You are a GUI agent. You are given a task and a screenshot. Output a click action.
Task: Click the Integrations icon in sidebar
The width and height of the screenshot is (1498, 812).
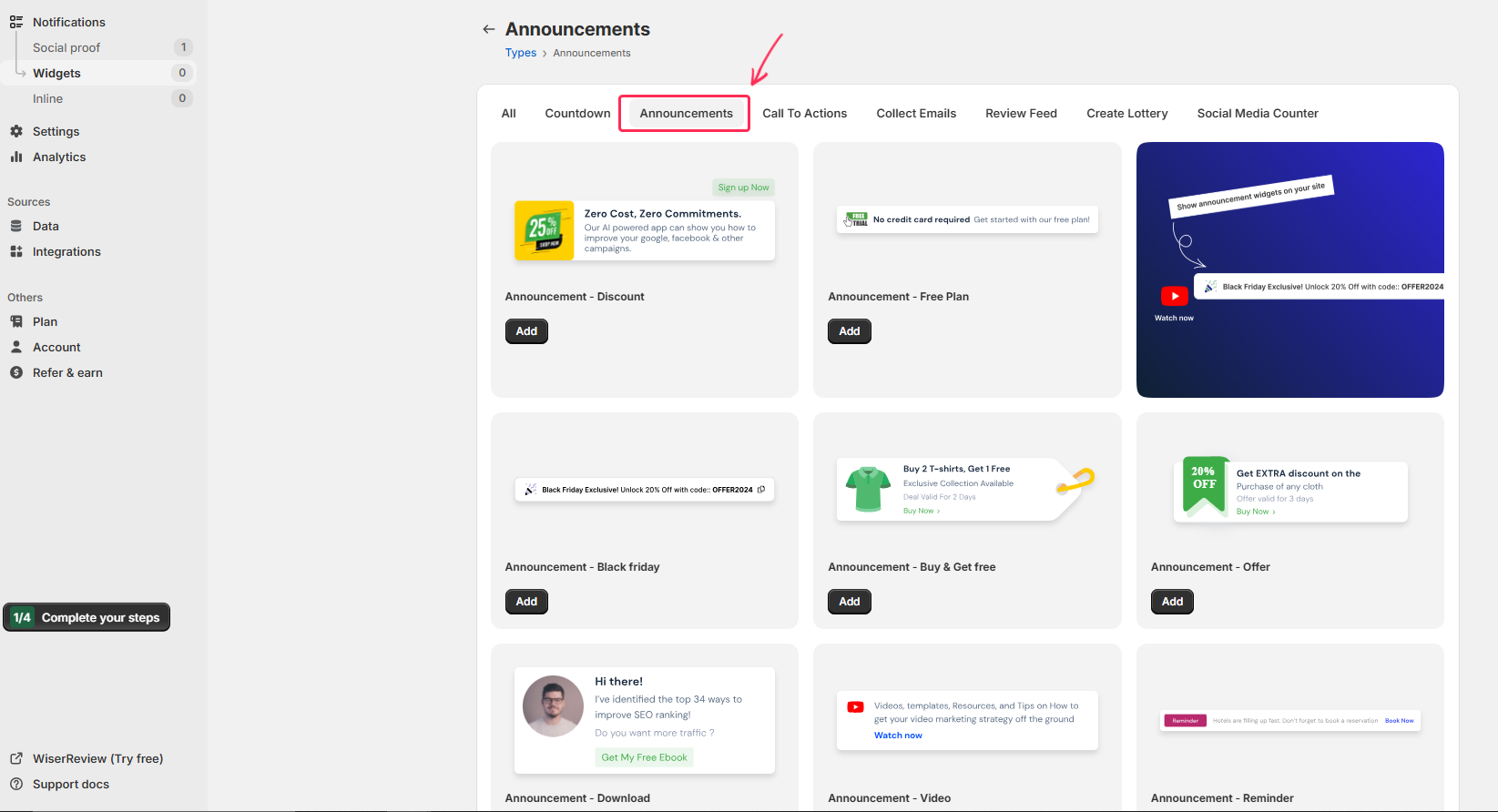tap(16, 251)
